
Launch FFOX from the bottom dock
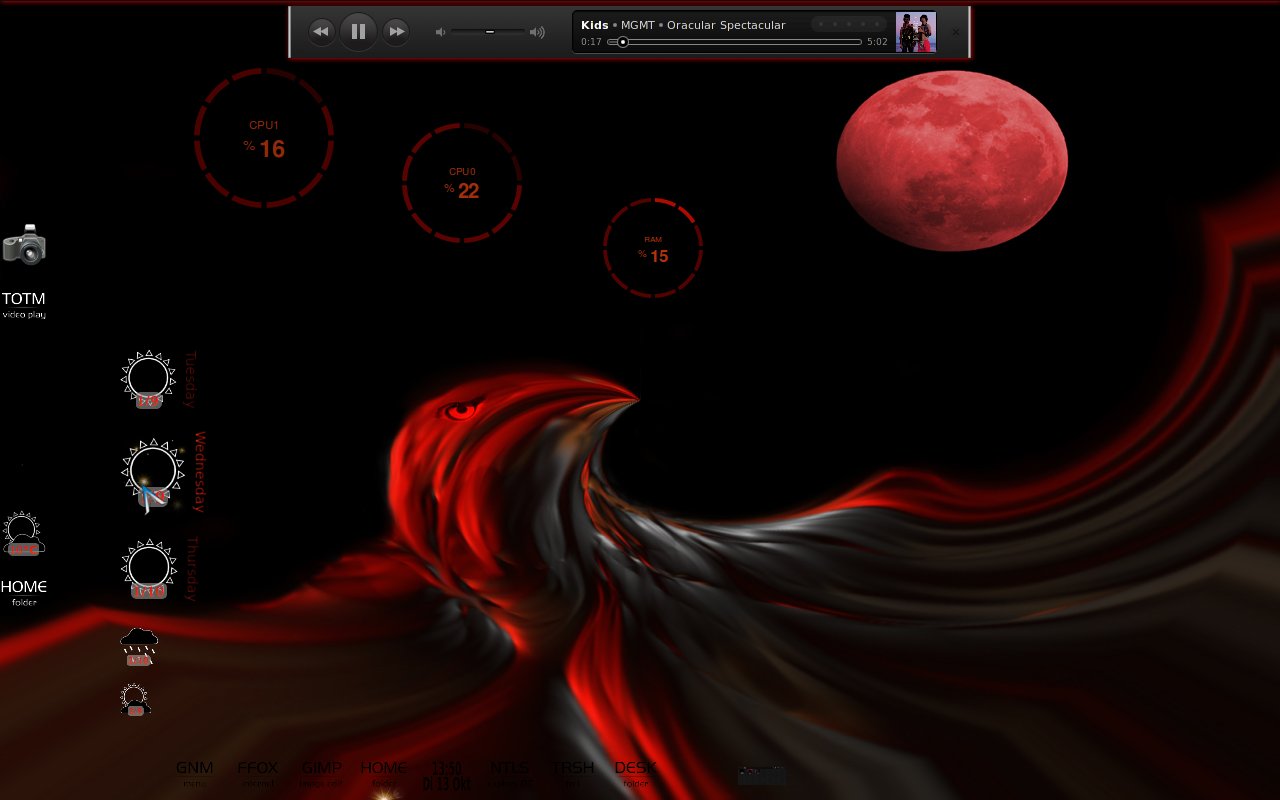click(x=258, y=773)
